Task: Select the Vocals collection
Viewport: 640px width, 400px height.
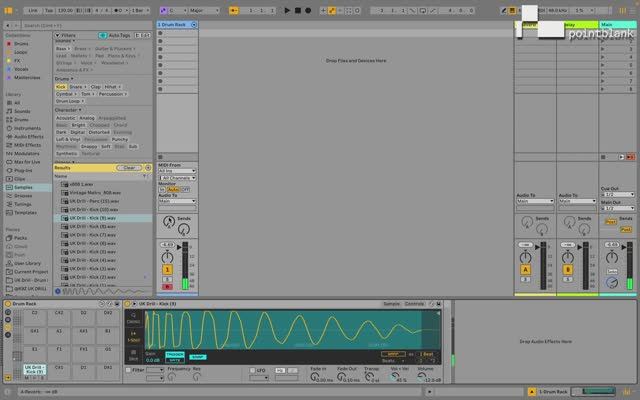Action: tap(21, 69)
